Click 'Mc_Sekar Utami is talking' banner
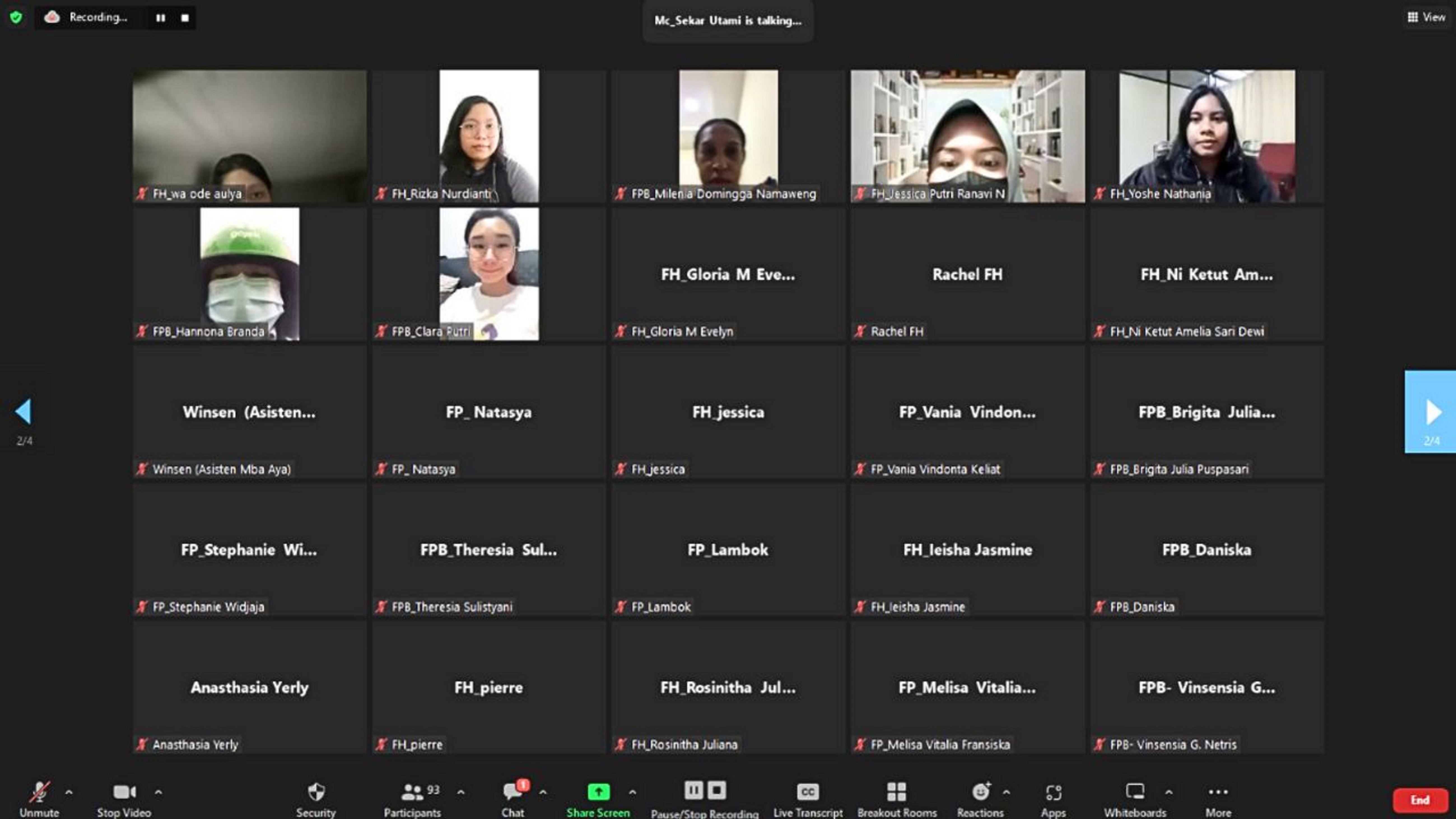The image size is (1456, 819). pos(728,20)
